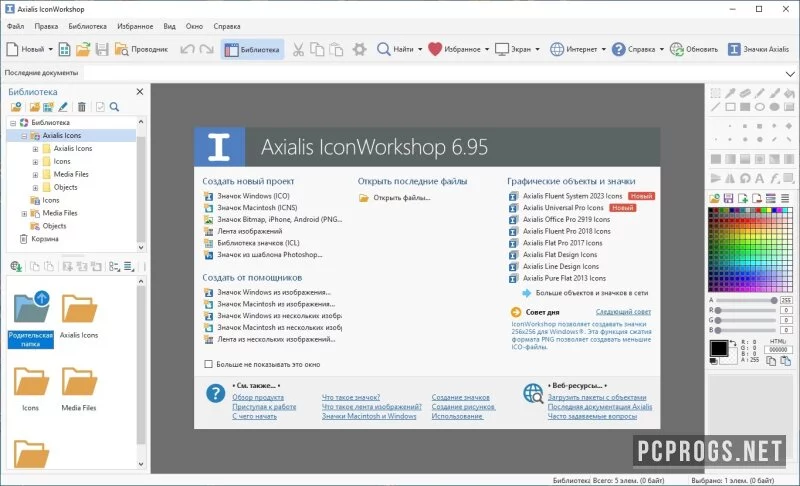Viewport: 800px width, 486px height.
Task: Open the Справка toolbar dropdown arrow
Action: click(x=662, y=49)
